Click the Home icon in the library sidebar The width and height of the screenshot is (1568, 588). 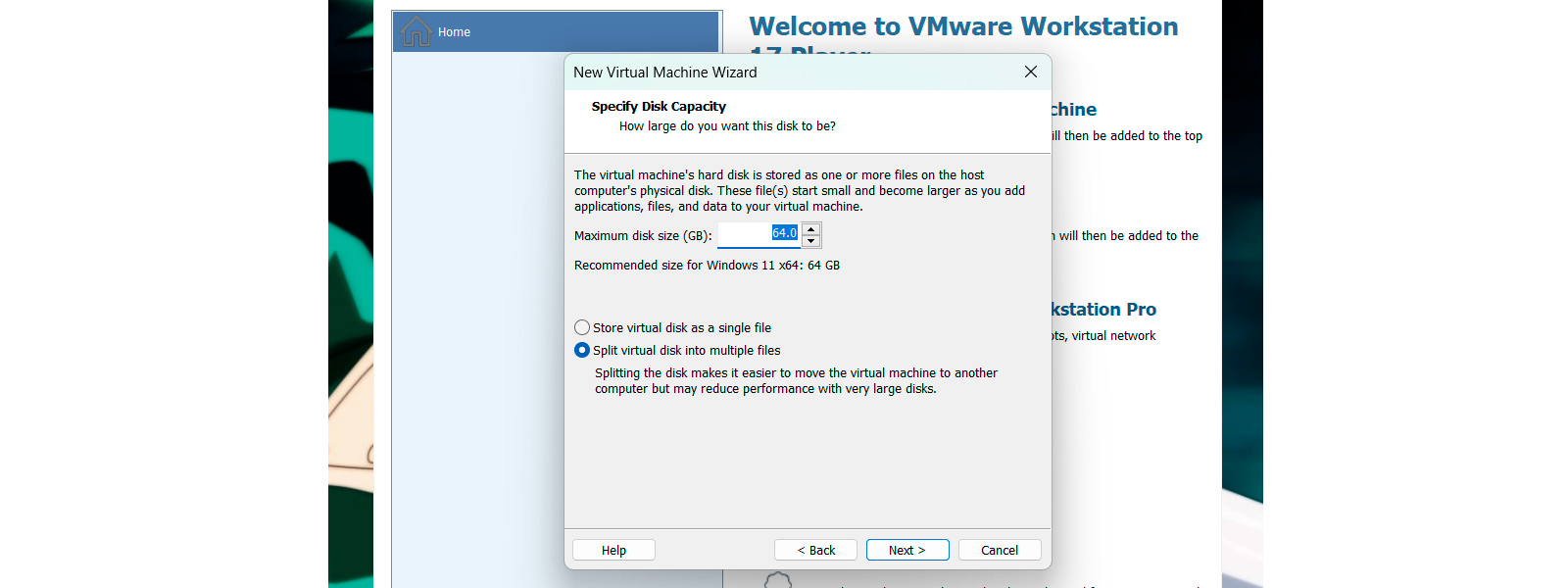coord(416,31)
